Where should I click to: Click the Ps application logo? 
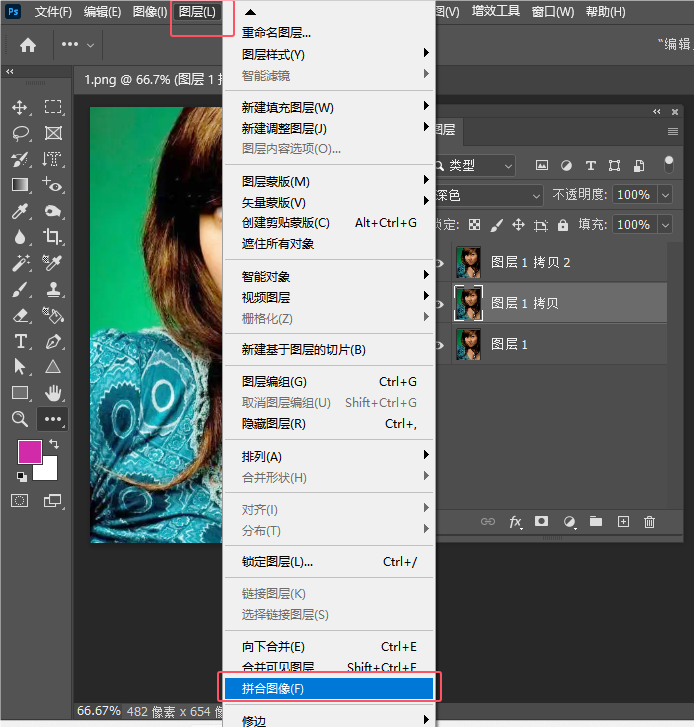pyautogui.click(x=13, y=12)
